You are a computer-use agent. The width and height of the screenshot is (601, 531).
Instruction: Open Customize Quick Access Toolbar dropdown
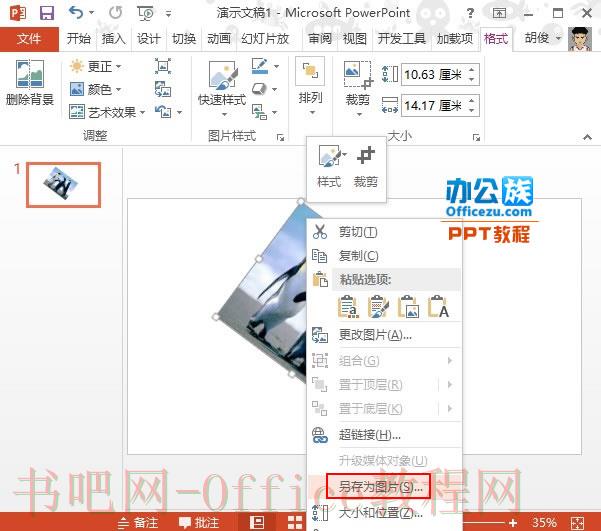click(x=168, y=14)
